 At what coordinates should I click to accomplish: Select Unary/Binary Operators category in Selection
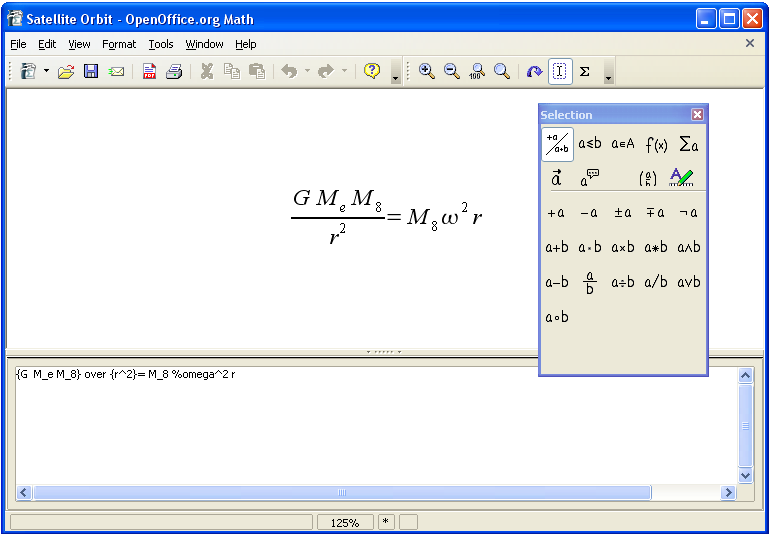pyautogui.click(x=558, y=144)
